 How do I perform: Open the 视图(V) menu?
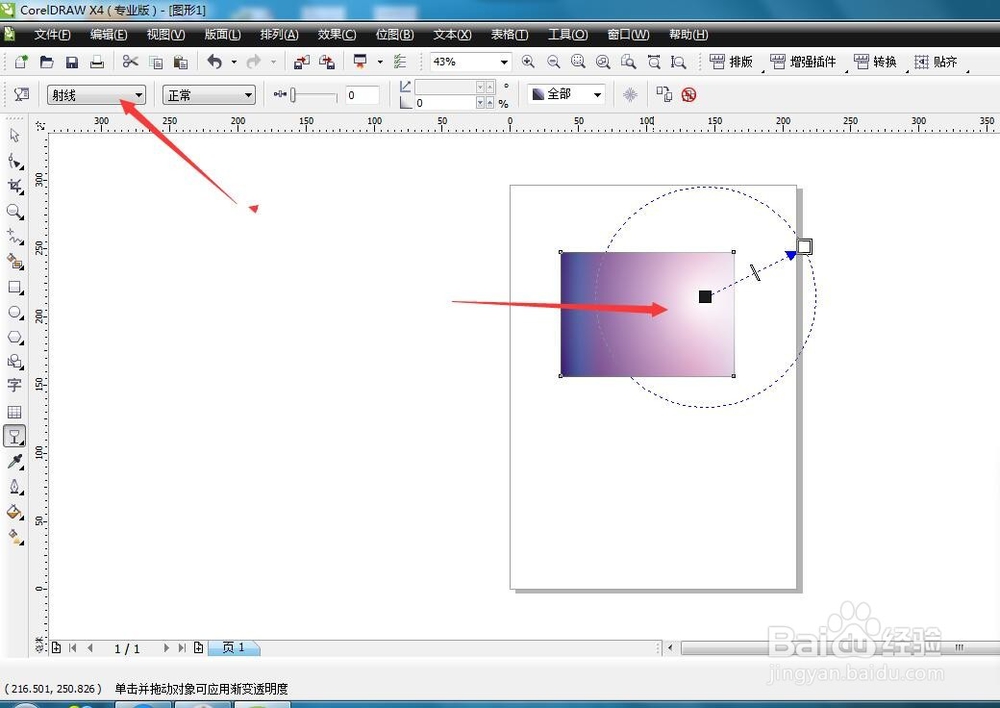166,34
